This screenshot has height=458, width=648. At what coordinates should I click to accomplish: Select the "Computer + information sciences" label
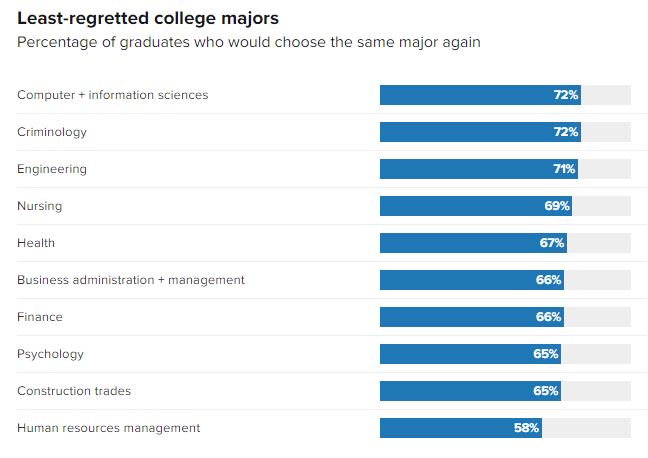click(x=112, y=95)
